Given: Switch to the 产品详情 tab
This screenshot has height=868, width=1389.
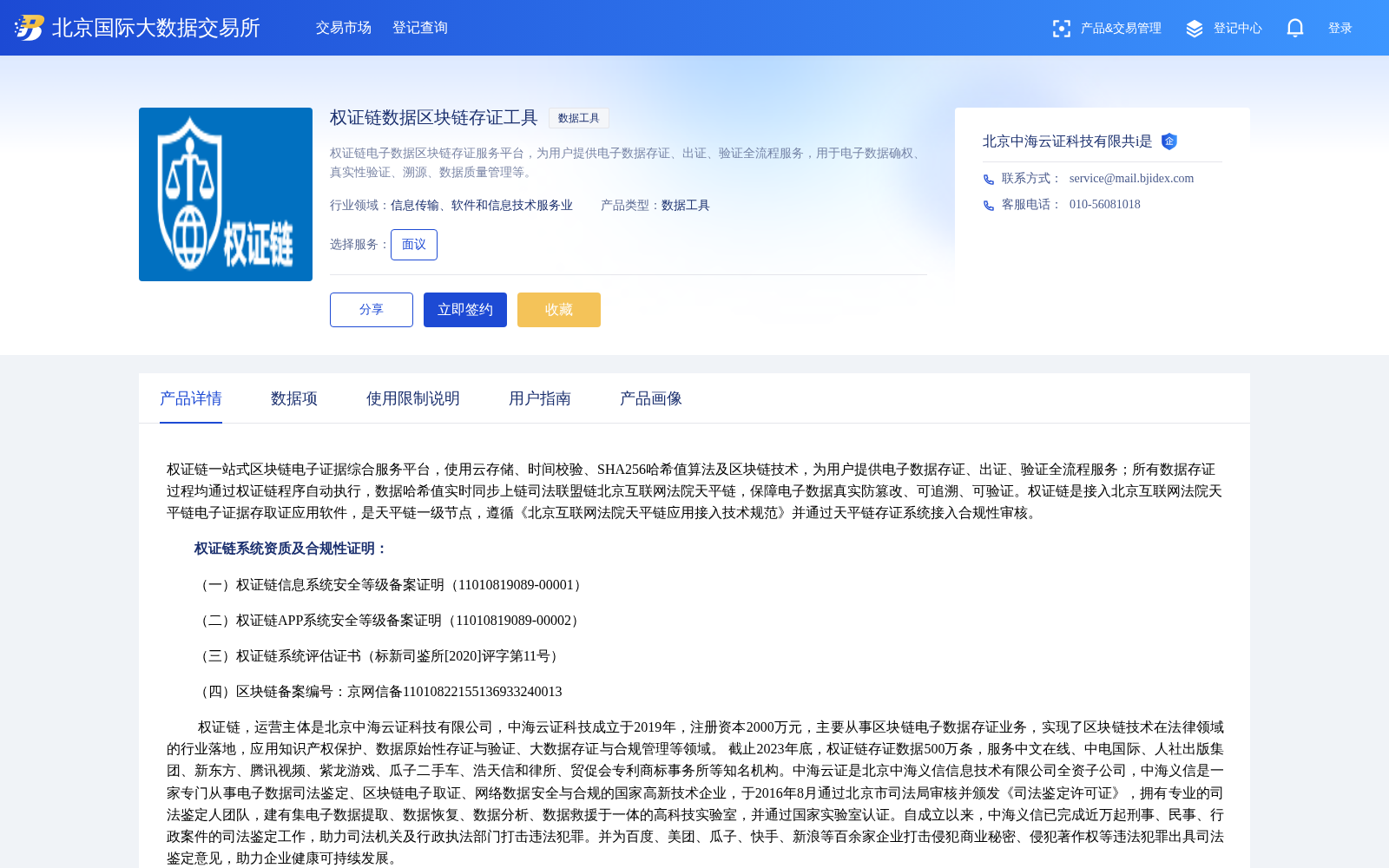Looking at the screenshot, I should [191, 398].
